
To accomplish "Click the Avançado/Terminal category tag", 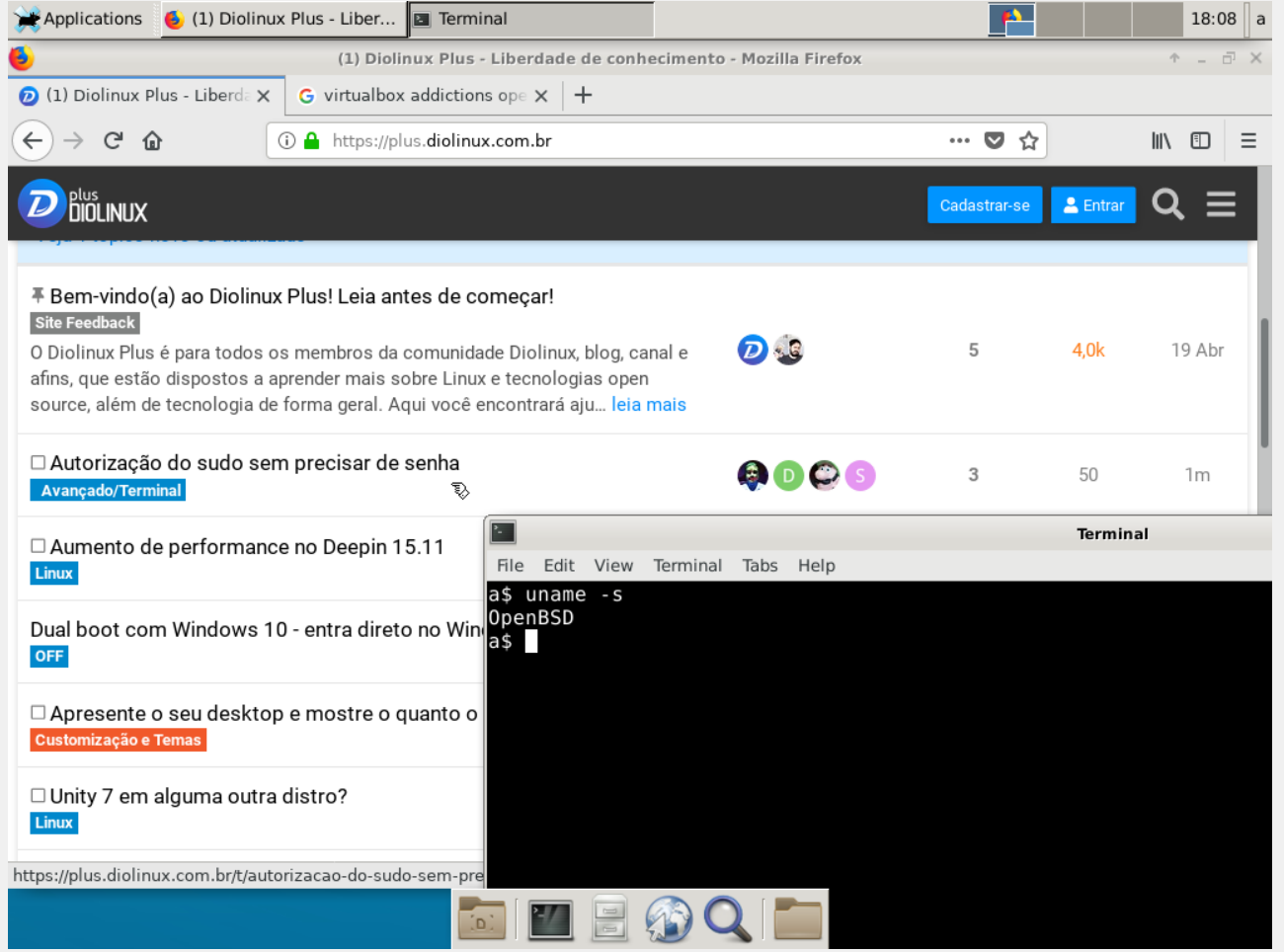I will coord(109,491).
